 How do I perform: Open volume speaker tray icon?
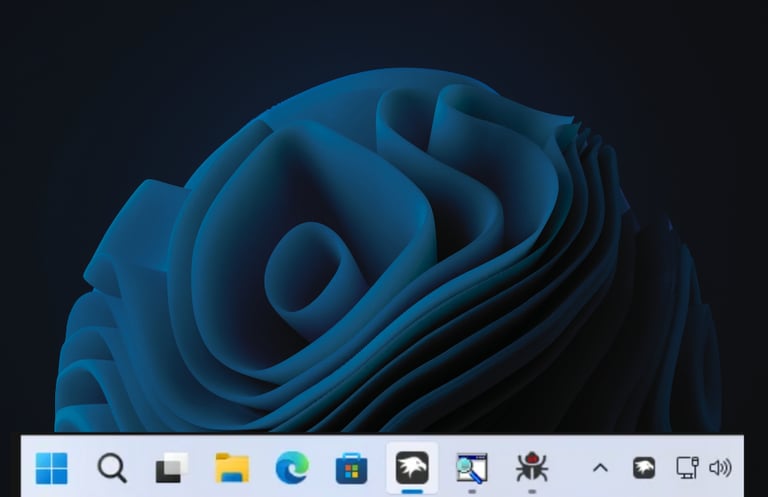[720, 468]
